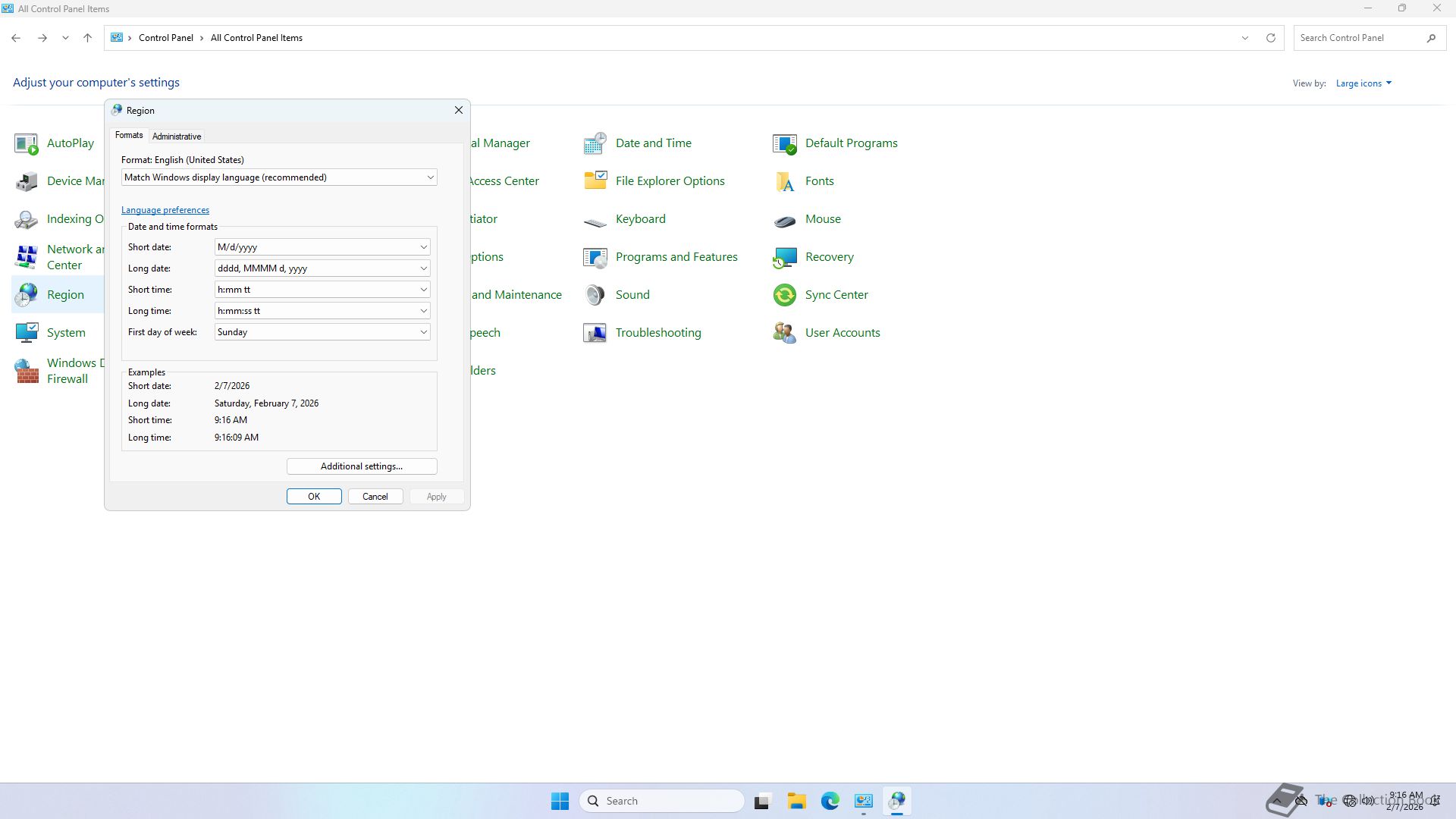Click the Search Control Panel field
The image size is (1456, 819).
(x=1357, y=38)
